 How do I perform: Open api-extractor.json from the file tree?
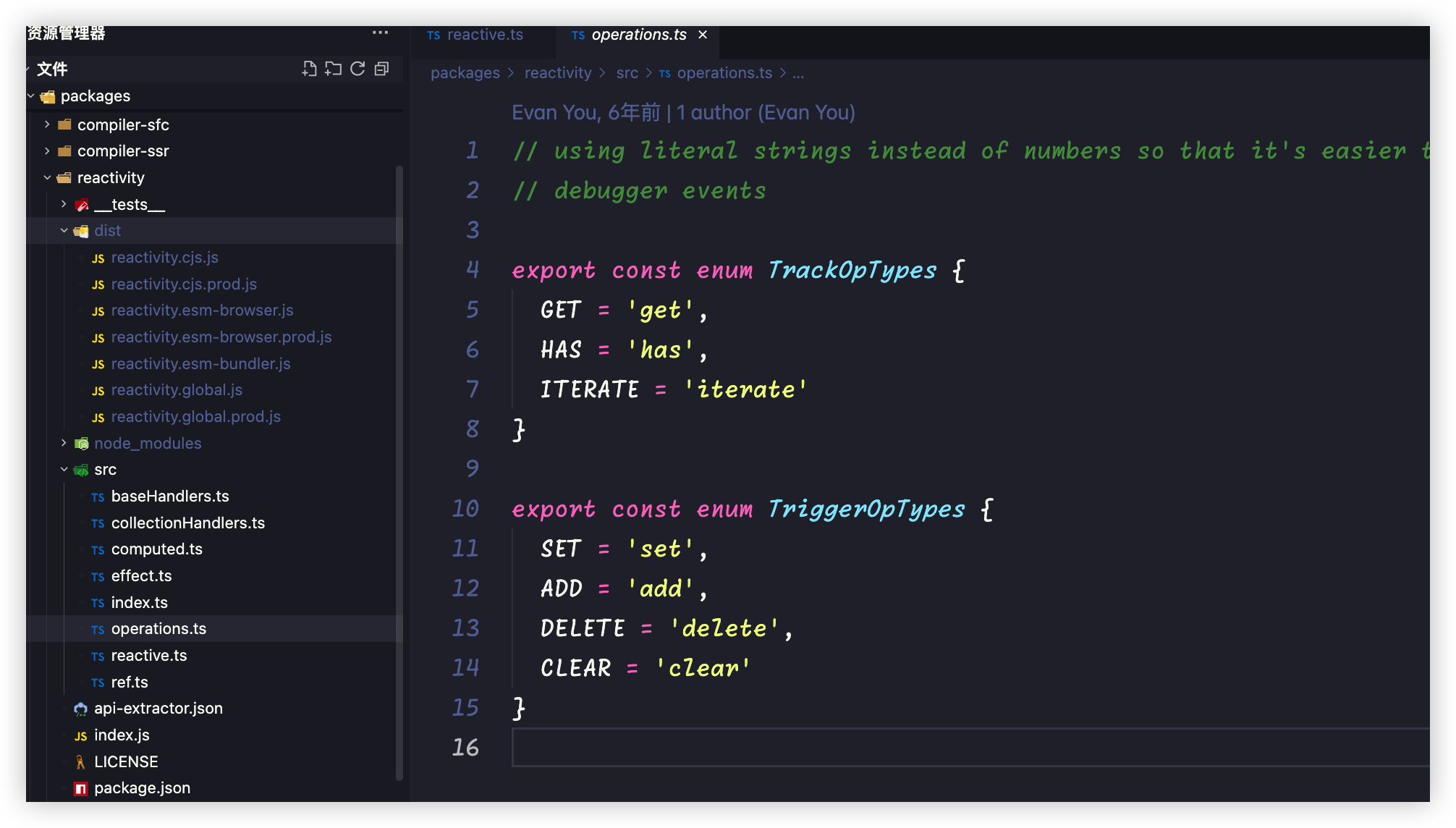pyautogui.click(x=158, y=709)
